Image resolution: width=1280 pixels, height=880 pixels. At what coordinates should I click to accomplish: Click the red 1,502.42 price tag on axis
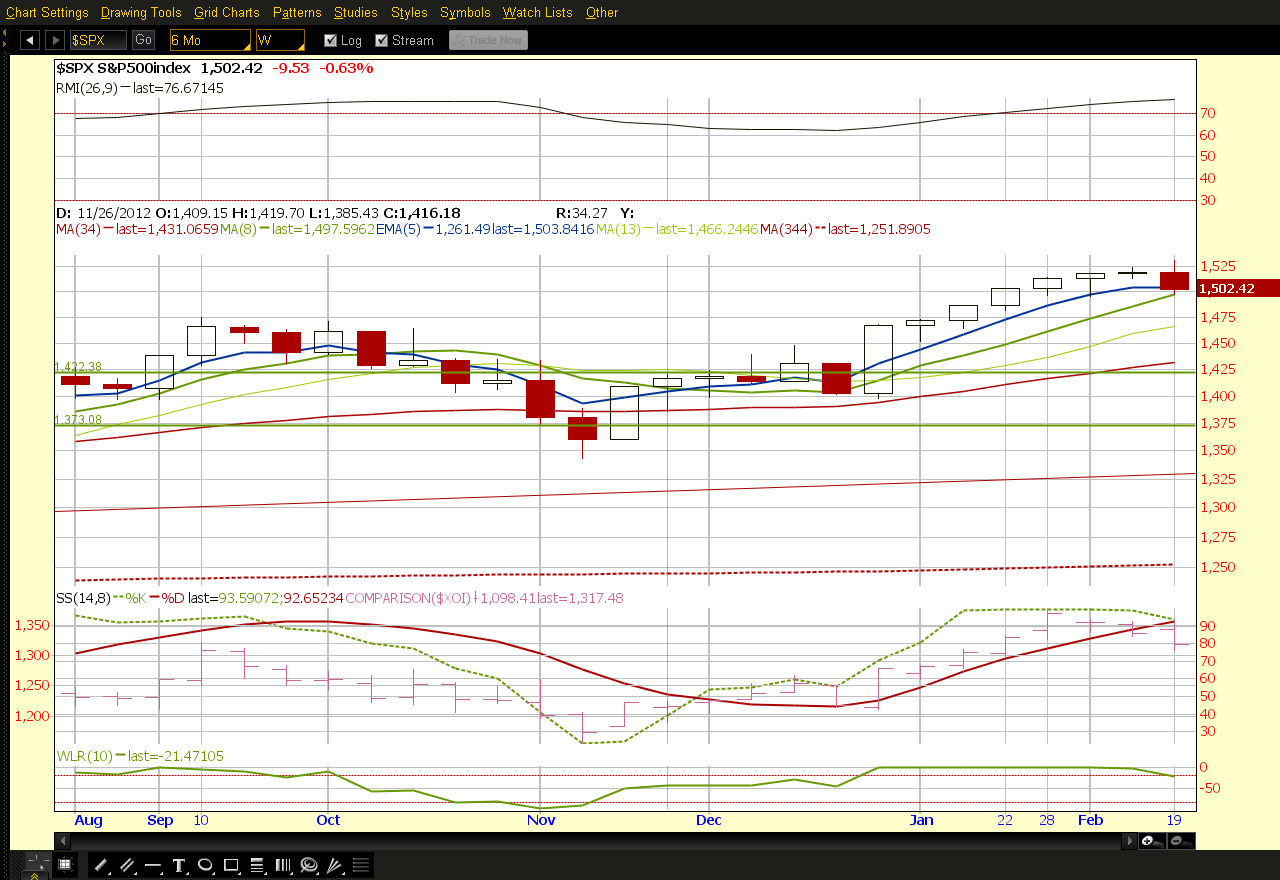click(x=1237, y=288)
